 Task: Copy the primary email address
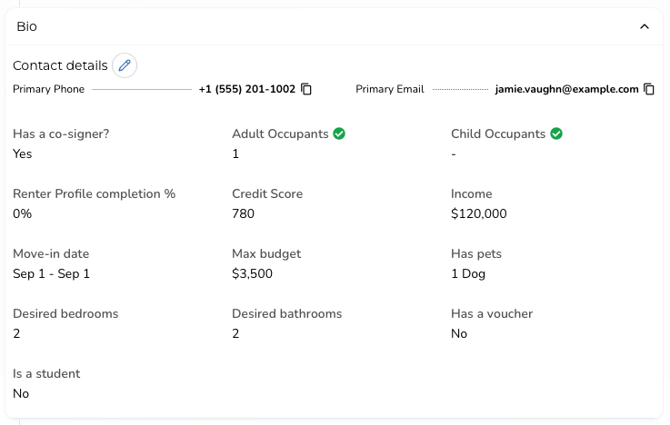(x=649, y=89)
